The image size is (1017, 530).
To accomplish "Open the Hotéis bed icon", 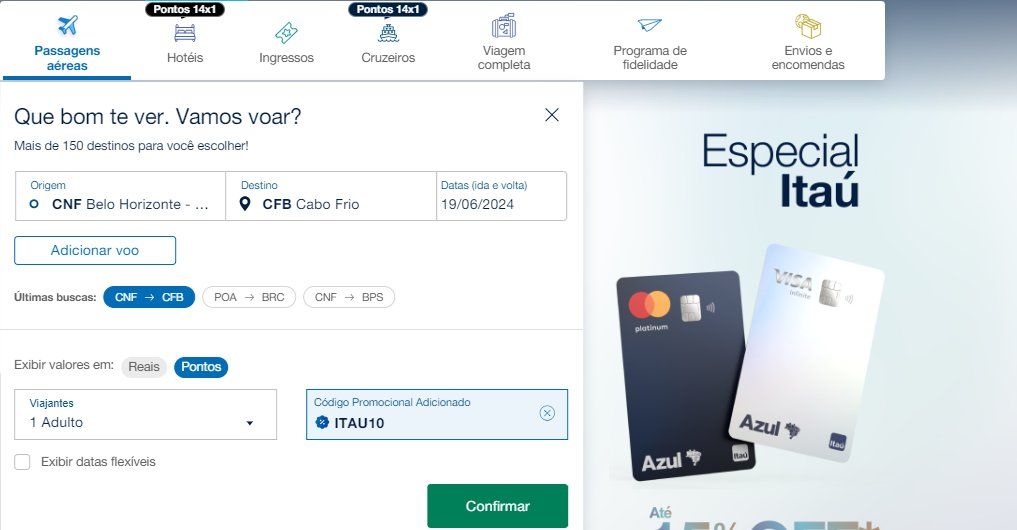I will (x=185, y=32).
